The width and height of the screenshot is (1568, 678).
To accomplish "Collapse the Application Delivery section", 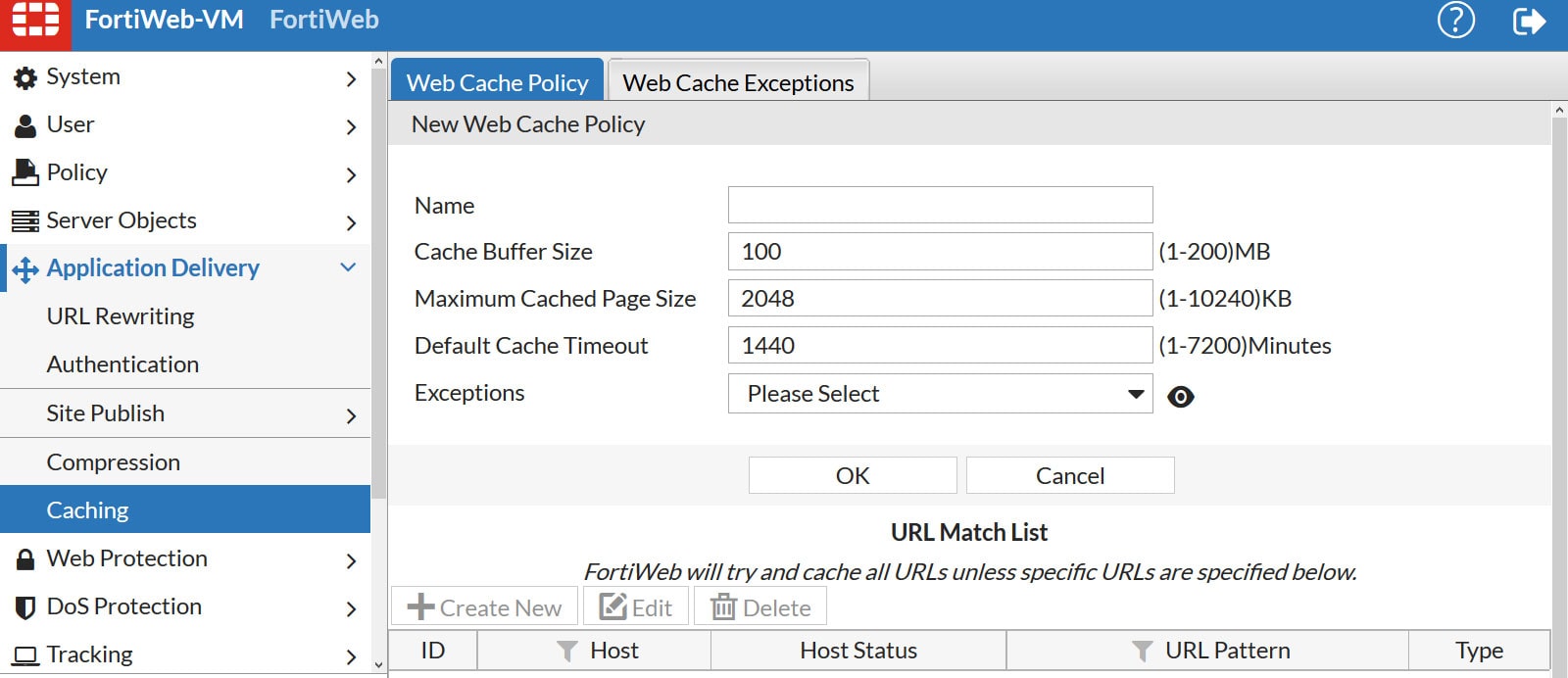I will pos(348,267).
